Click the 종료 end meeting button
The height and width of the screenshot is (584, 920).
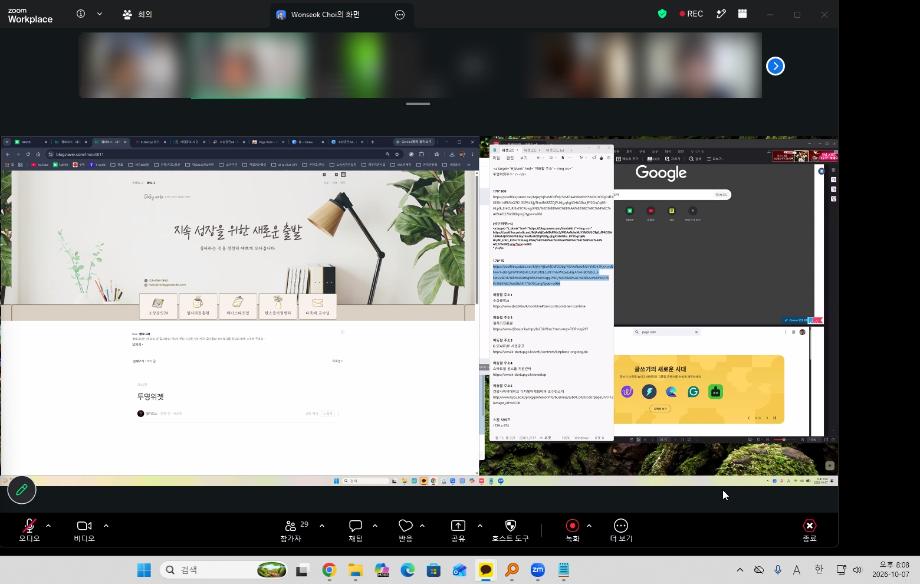(x=810, y=530)
